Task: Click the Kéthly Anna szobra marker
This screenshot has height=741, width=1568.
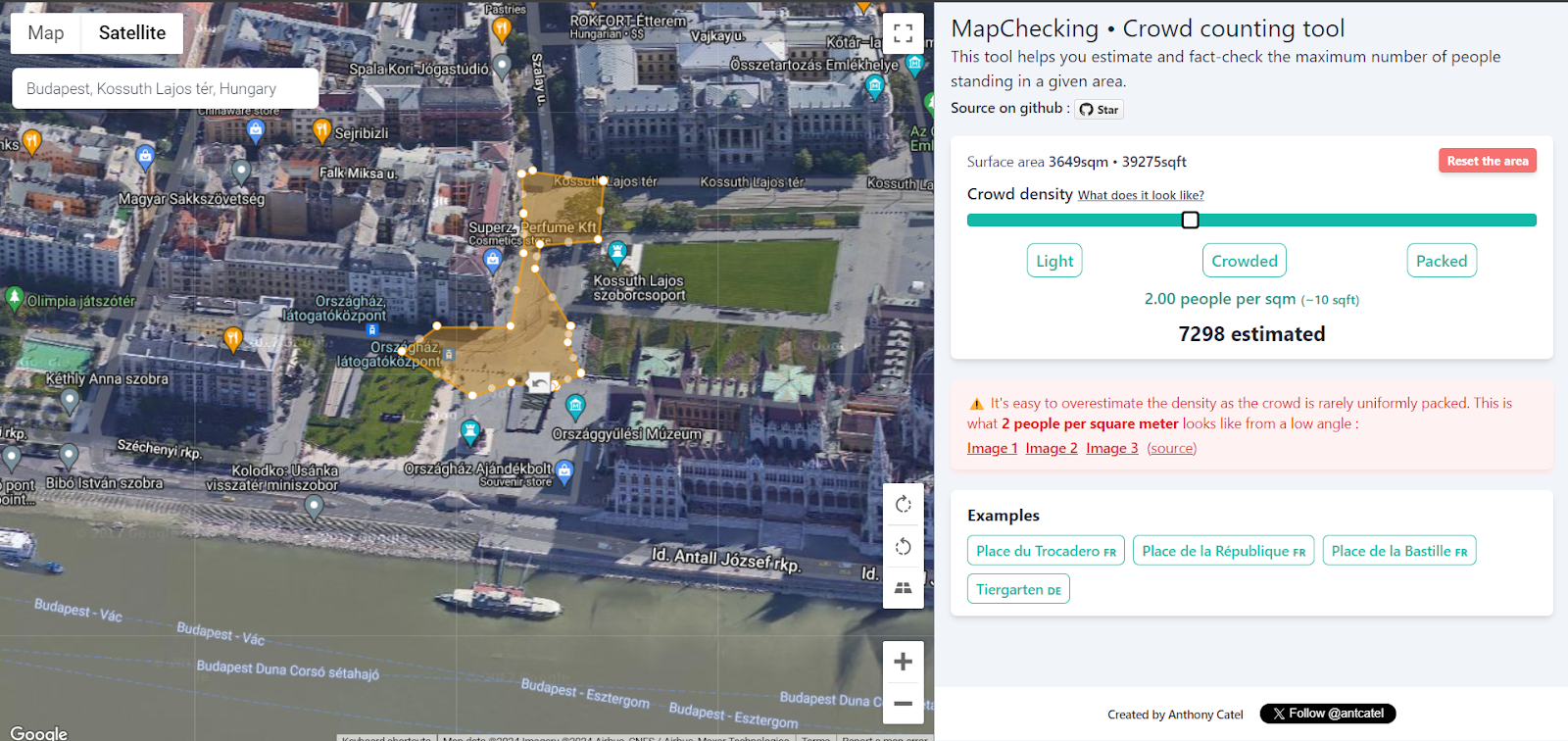Action: [x=70, y=400]
